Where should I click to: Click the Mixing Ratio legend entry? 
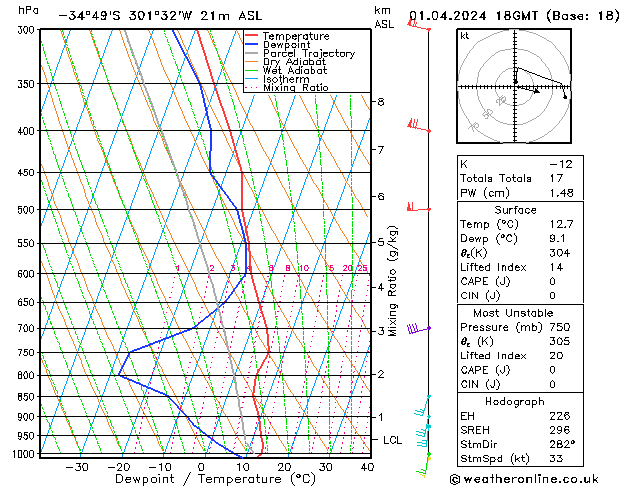(295, 88)
